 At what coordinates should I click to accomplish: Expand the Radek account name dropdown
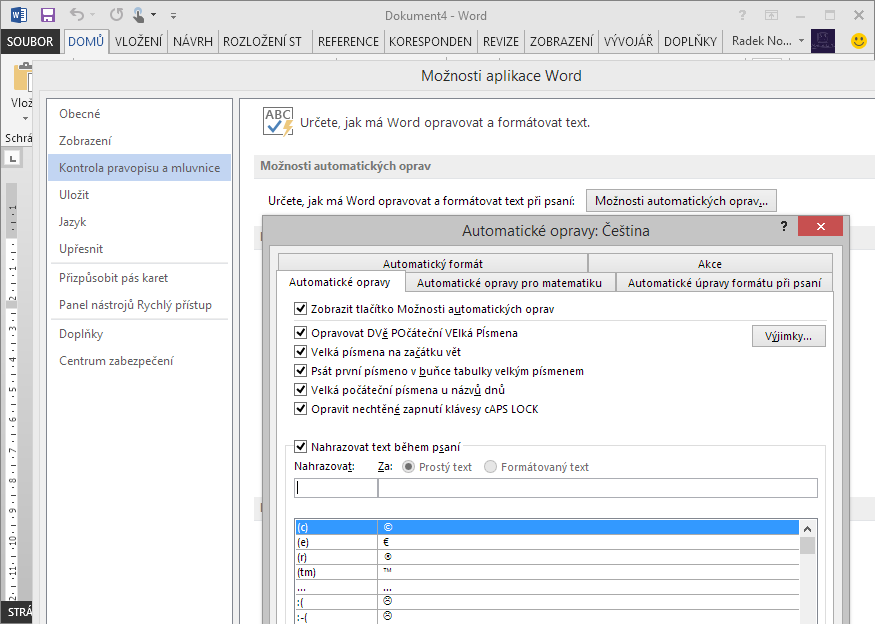(801, 41)
